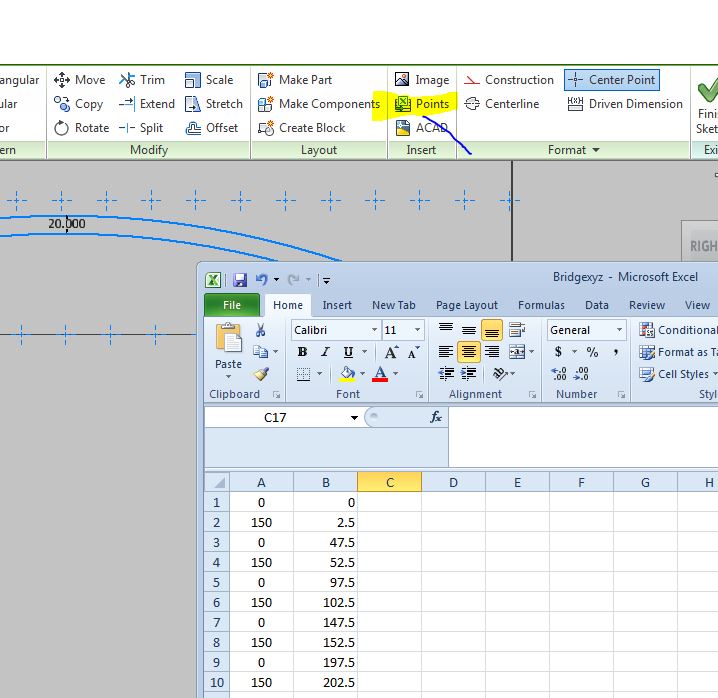Viewport: 718px width, 698px height.
Task: Choose the Offset tool
Action: tap(212, 128)
